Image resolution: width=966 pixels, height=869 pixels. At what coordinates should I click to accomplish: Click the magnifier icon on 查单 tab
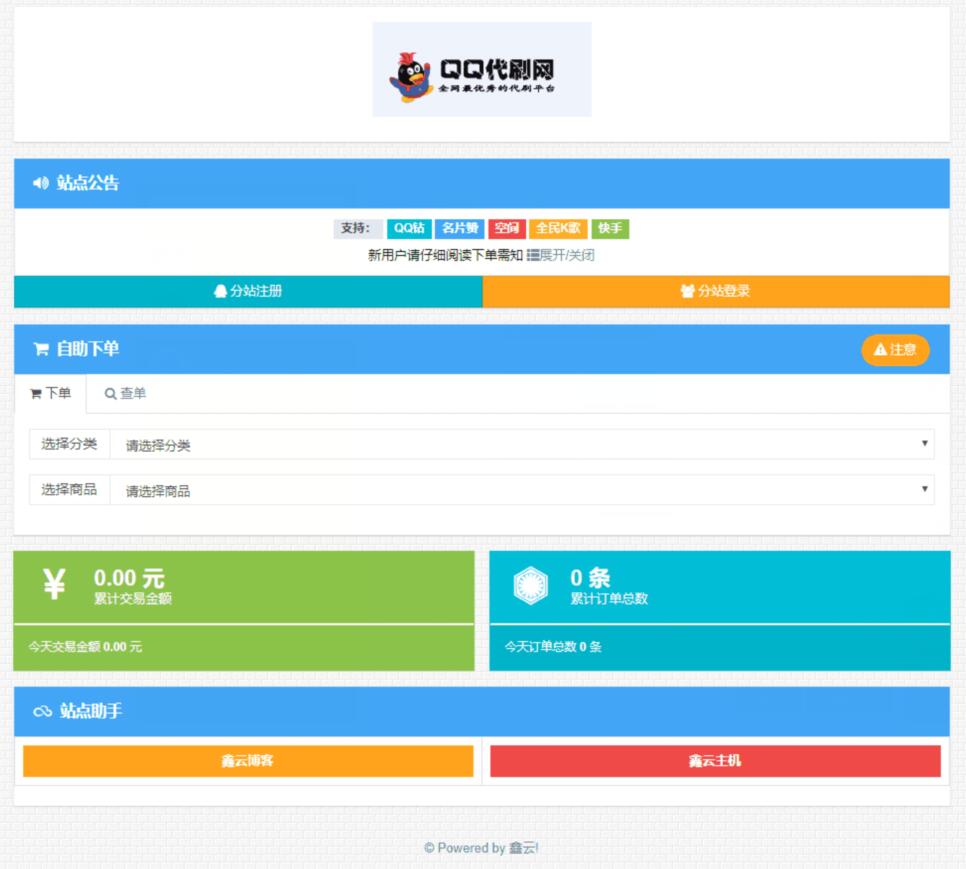tap(110, 394)
